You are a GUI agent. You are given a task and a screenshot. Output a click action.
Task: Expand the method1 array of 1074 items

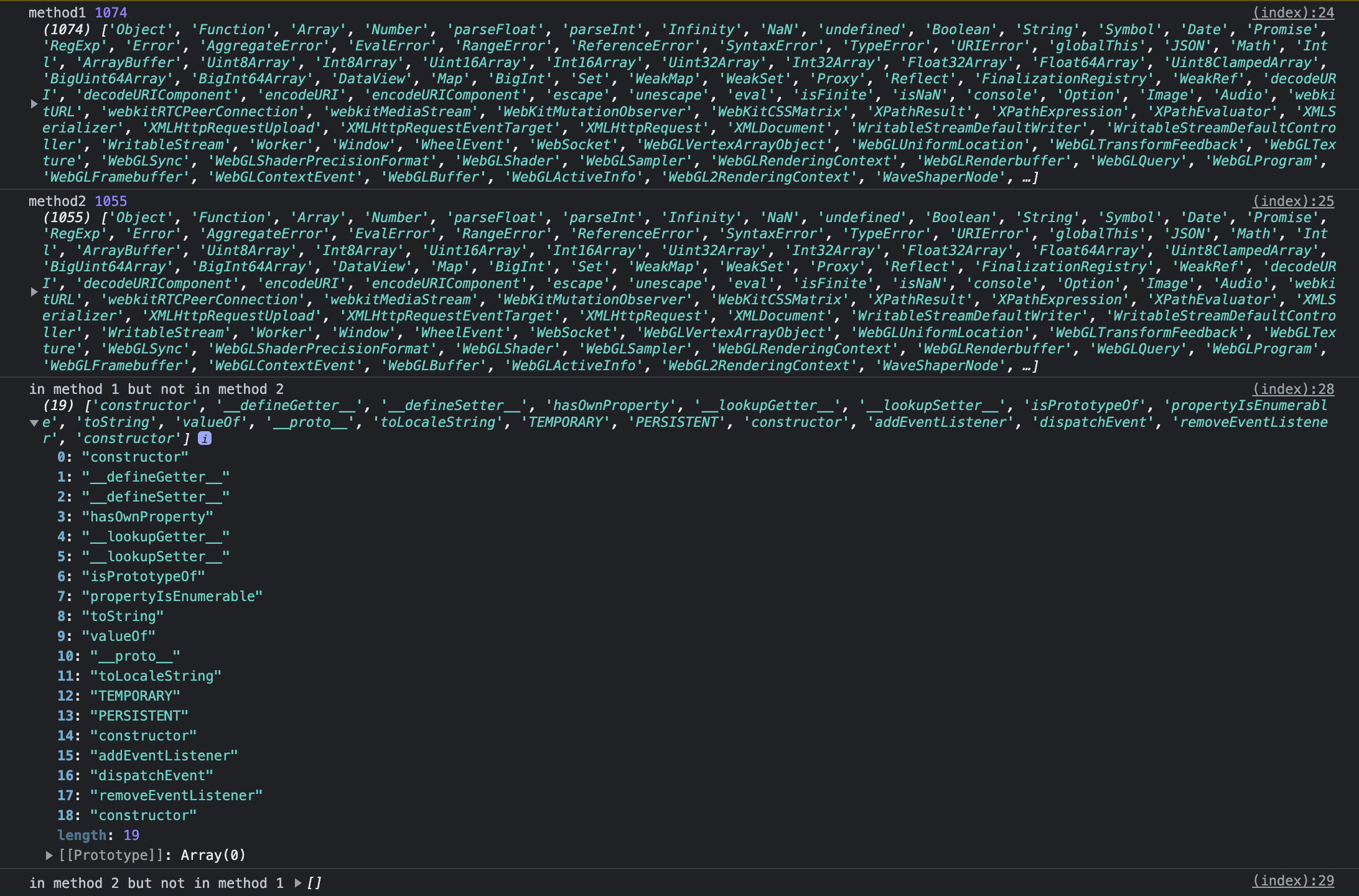coord(34,104)
